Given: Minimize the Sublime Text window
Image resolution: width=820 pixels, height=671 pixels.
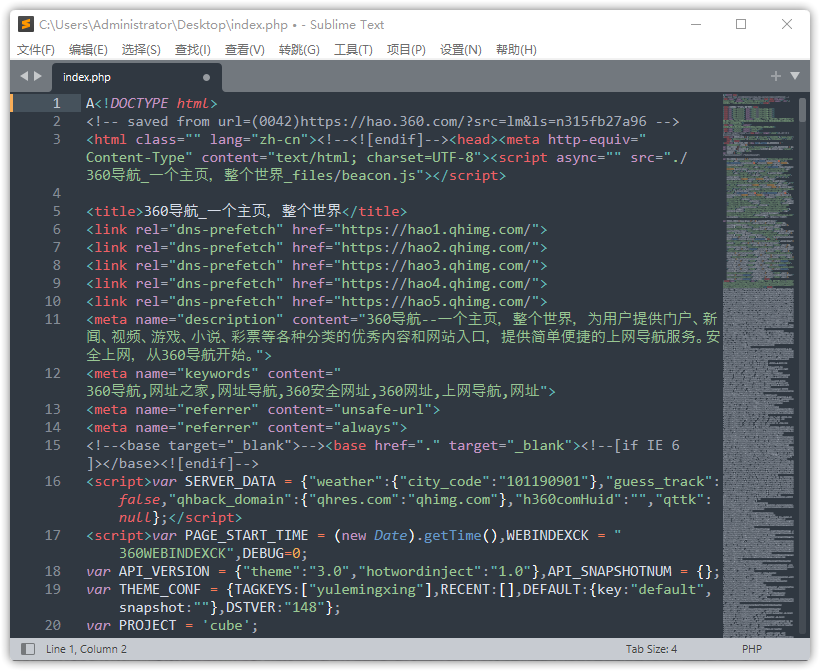Looking at the screenshot, I should coord(696,24).
